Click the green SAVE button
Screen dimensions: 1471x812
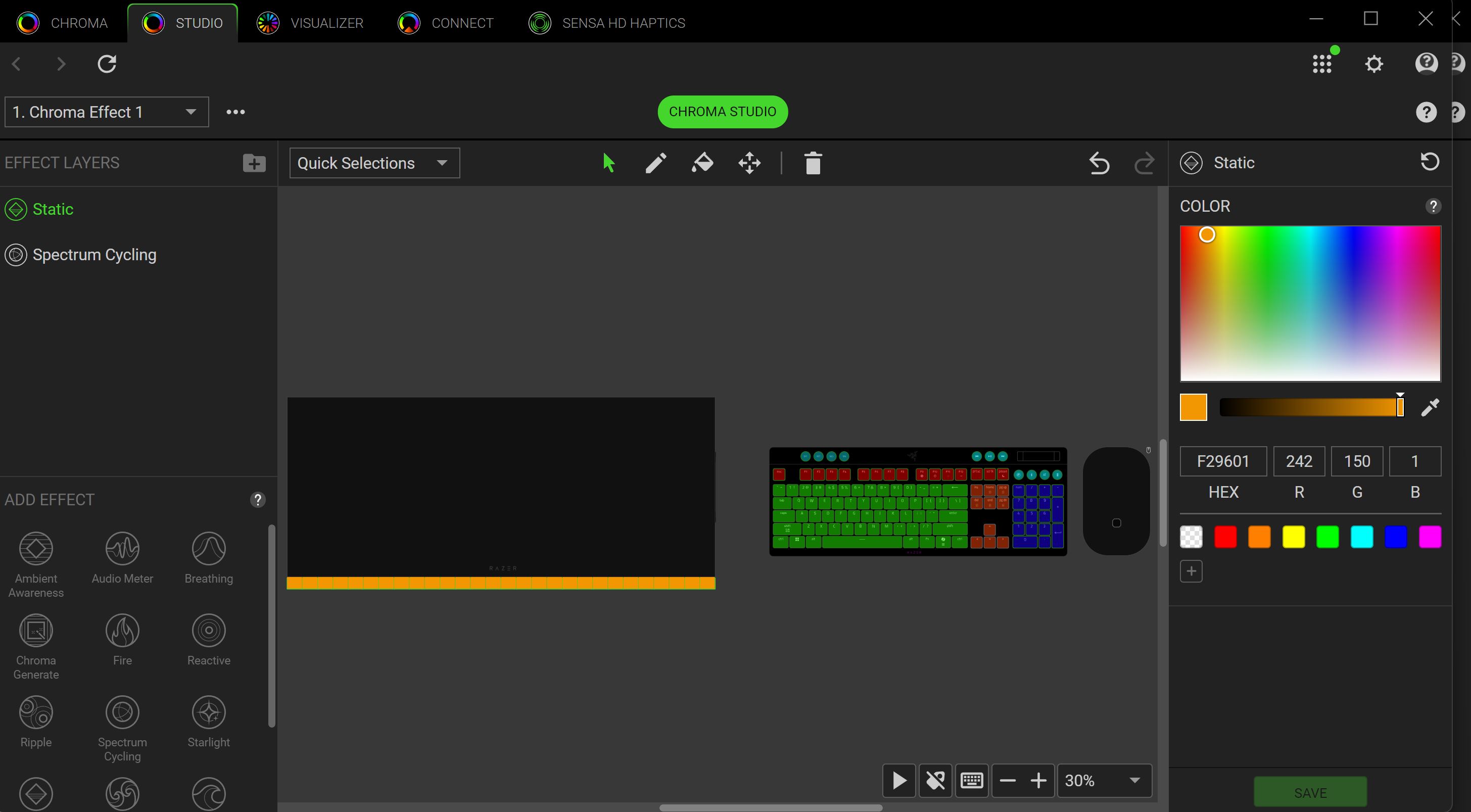[1310, 793]
